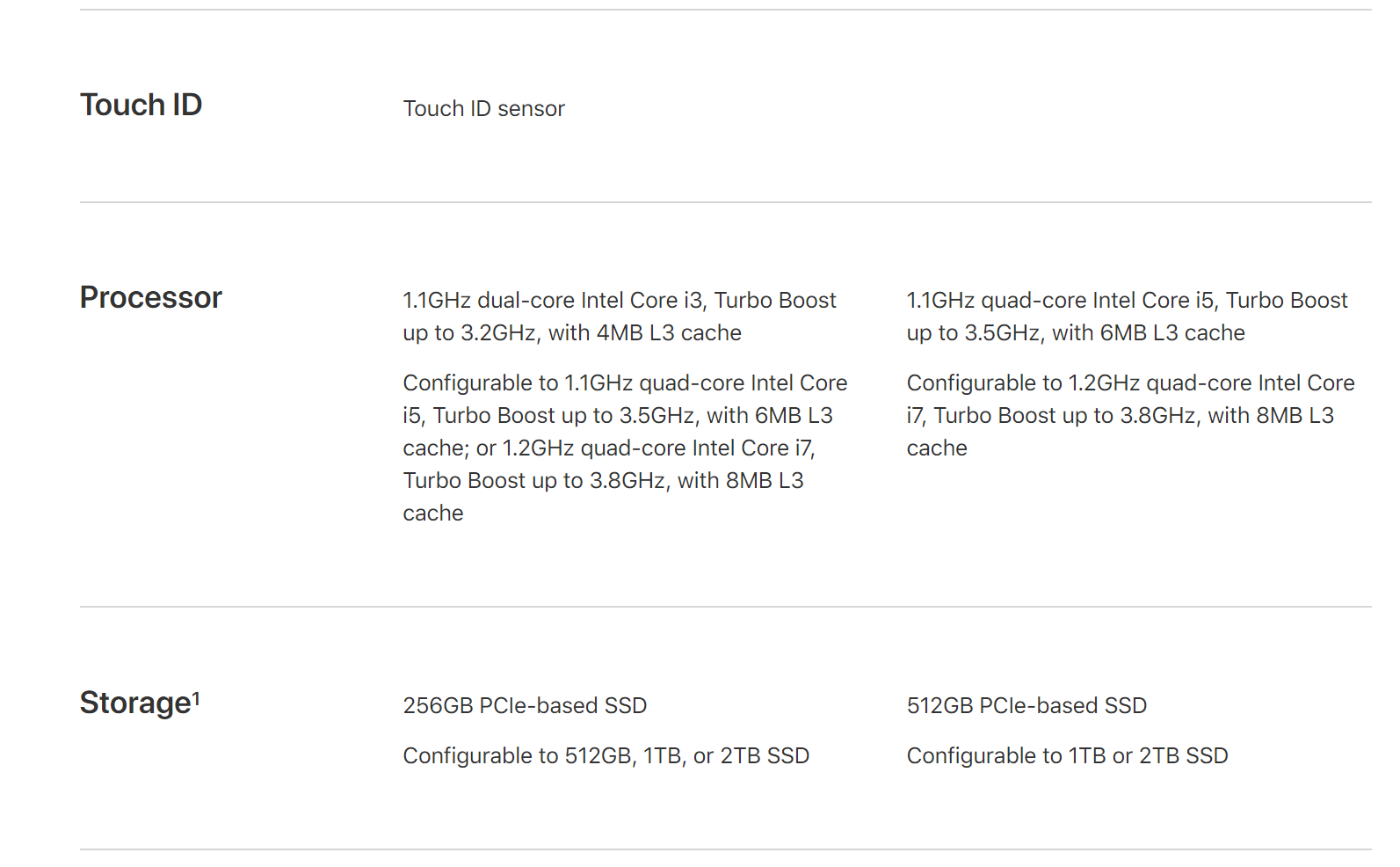Click the Processor section heading
1400x867 pixels.
pyautogui.click(x=150, y=298)
